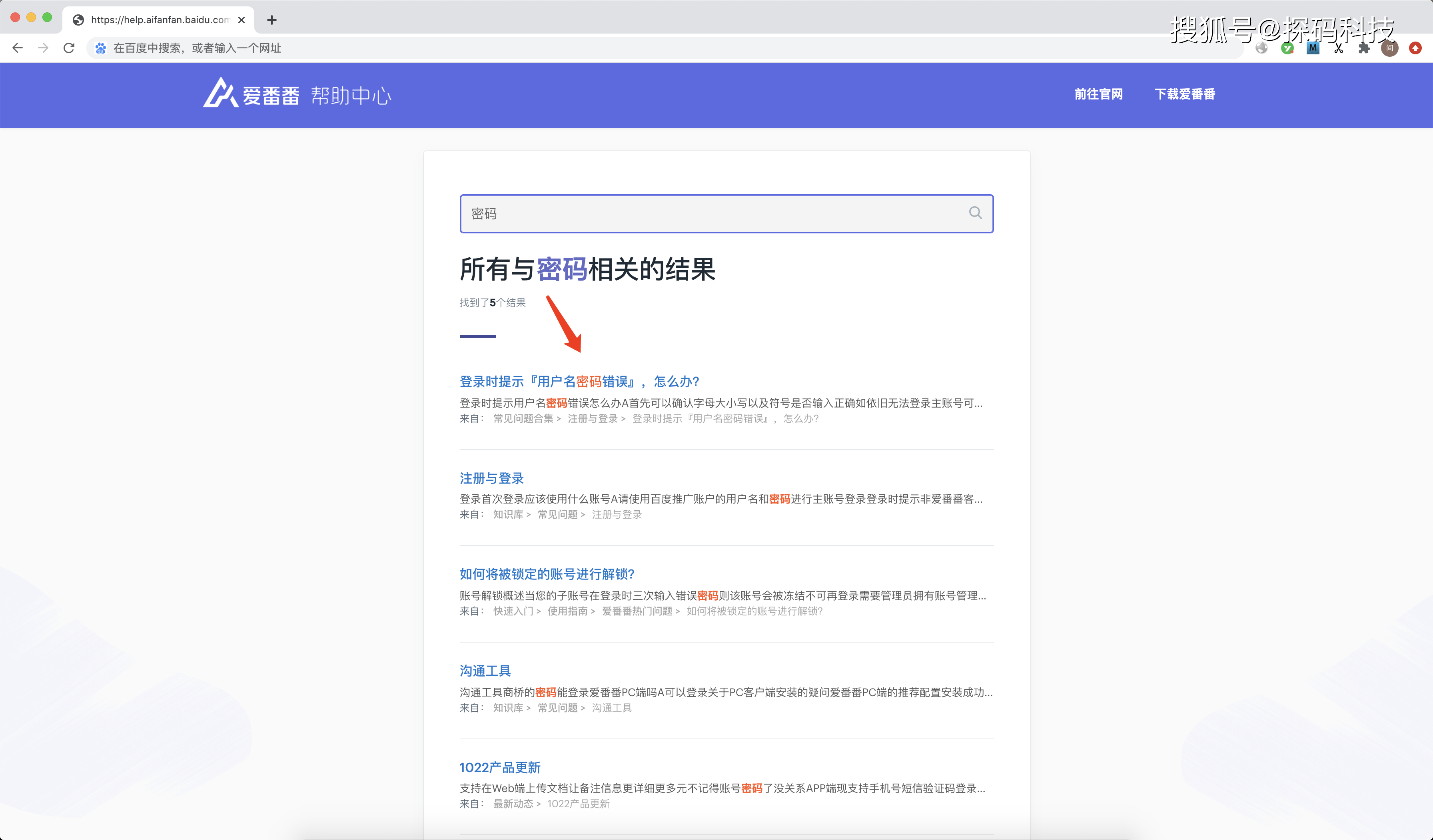
Task: Click snippet text starting 支持在Web端上传文档
Action: pyautogui.click(x=722, y=788)
